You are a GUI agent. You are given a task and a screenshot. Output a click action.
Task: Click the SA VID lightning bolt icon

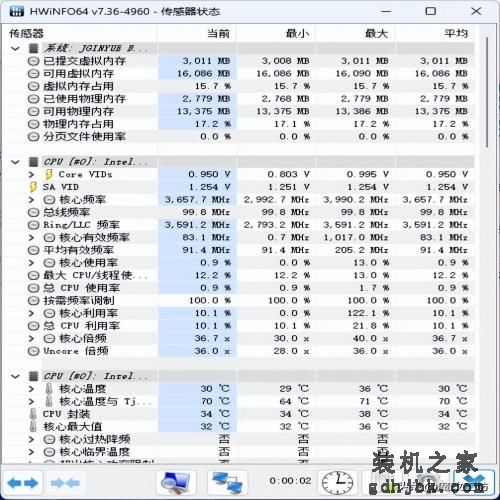coord(33,187)
